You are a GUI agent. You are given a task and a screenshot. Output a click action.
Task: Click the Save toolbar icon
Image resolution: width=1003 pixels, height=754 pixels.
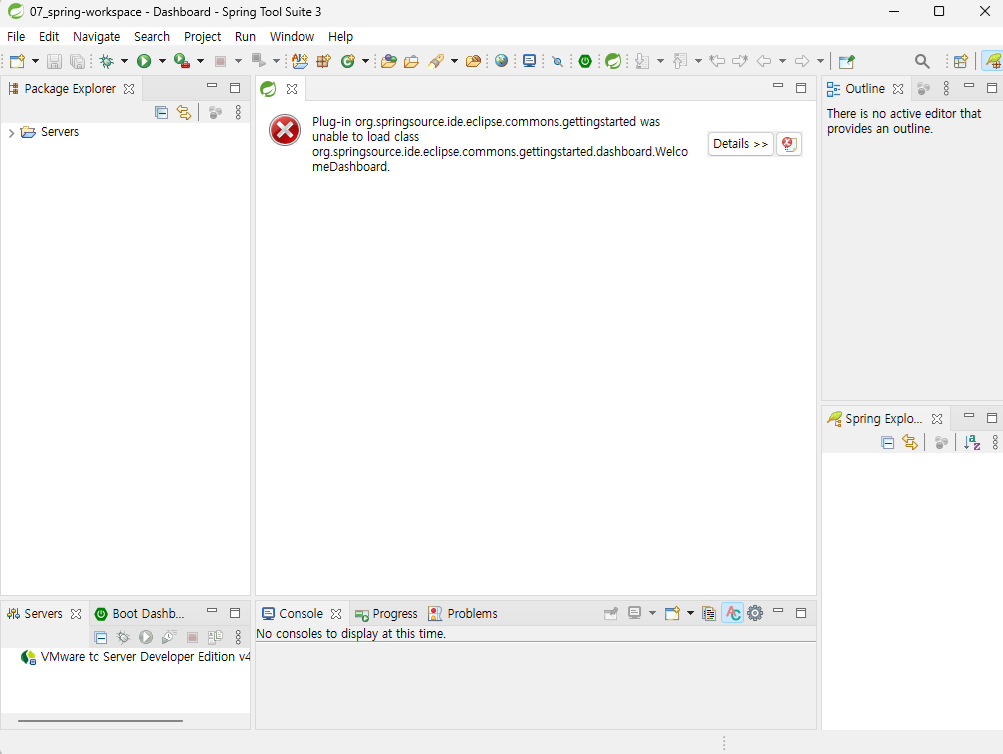click(54, 61)
